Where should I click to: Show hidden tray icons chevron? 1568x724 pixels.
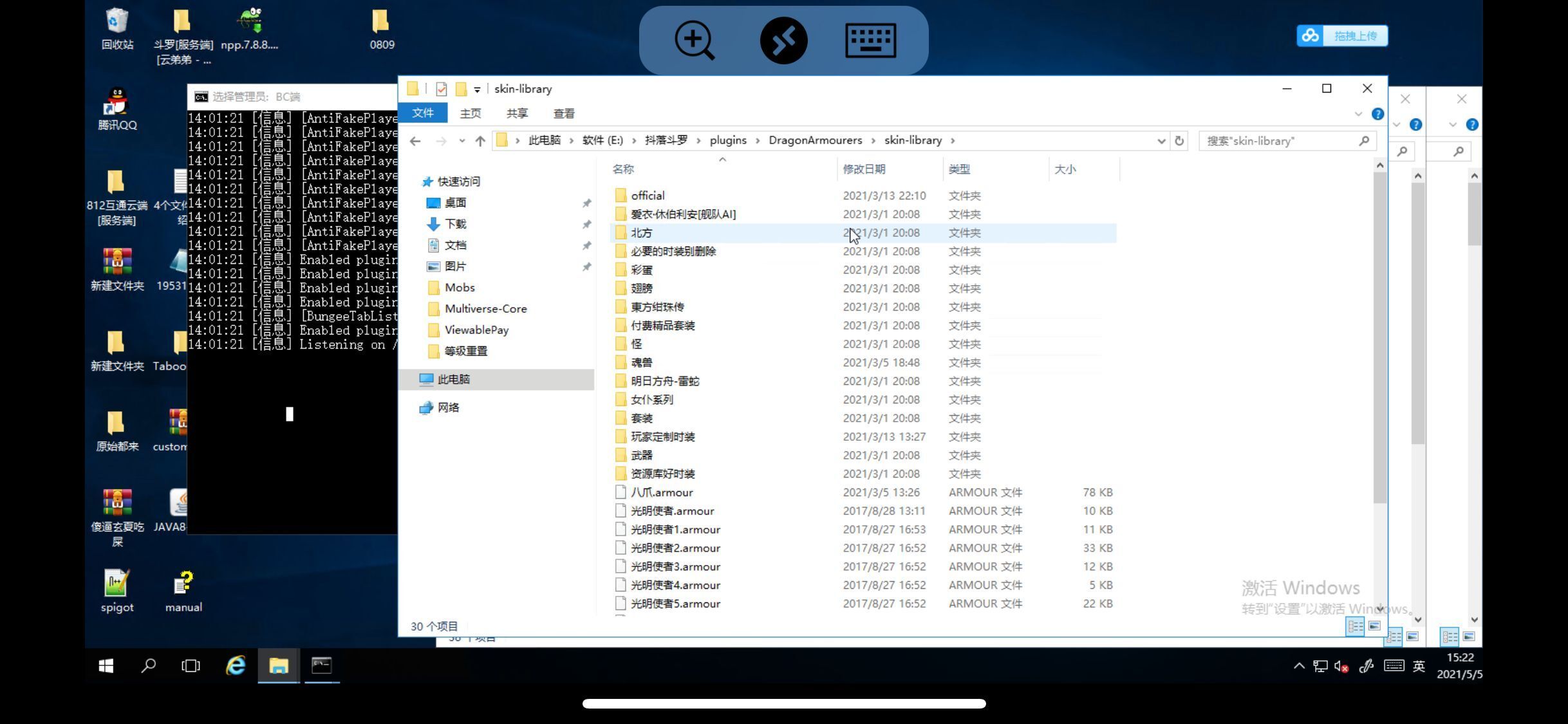pyautogui.click(x=1299, y=667)
